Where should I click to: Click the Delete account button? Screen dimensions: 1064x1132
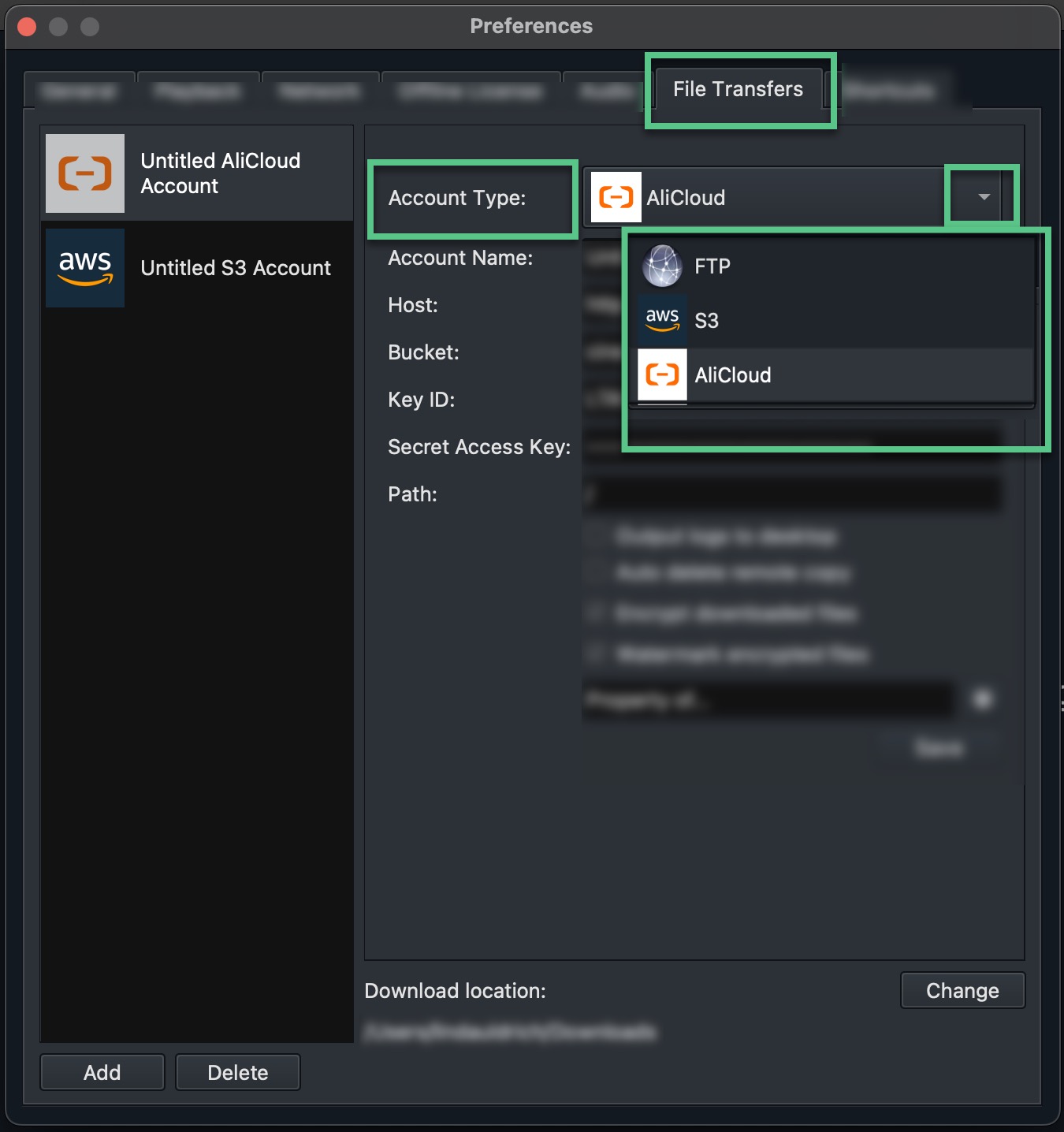[238, 1072]
